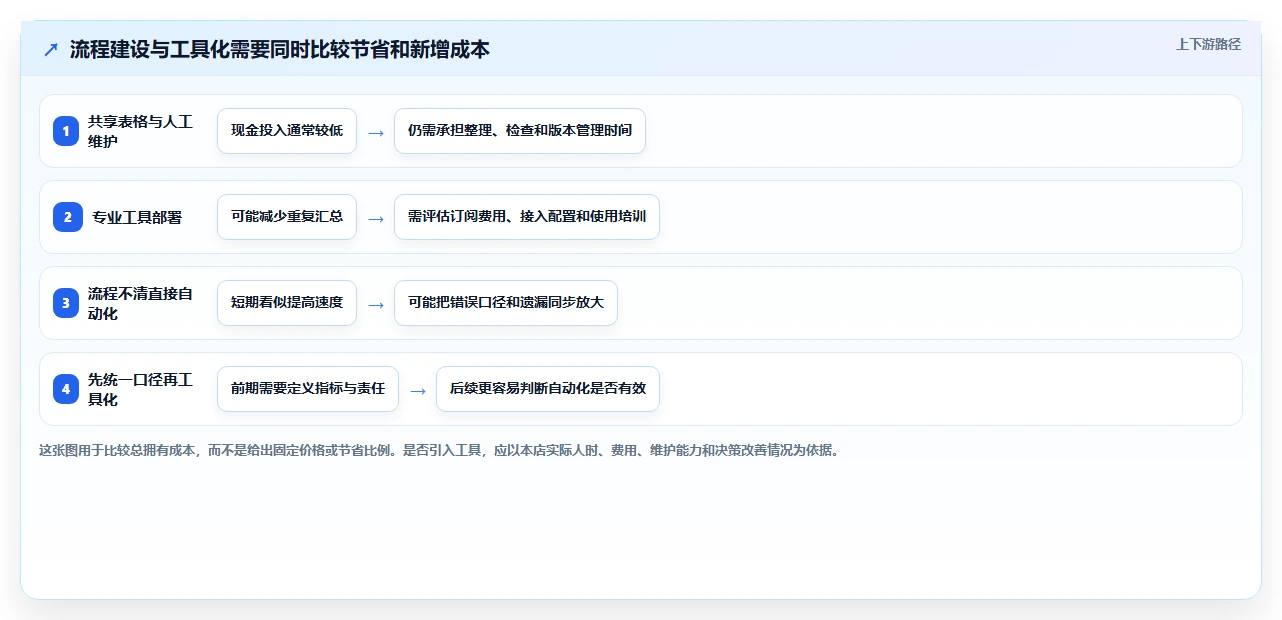
Task: Click the 前期需要定义指标与责任 box
Action: [308, 389]
